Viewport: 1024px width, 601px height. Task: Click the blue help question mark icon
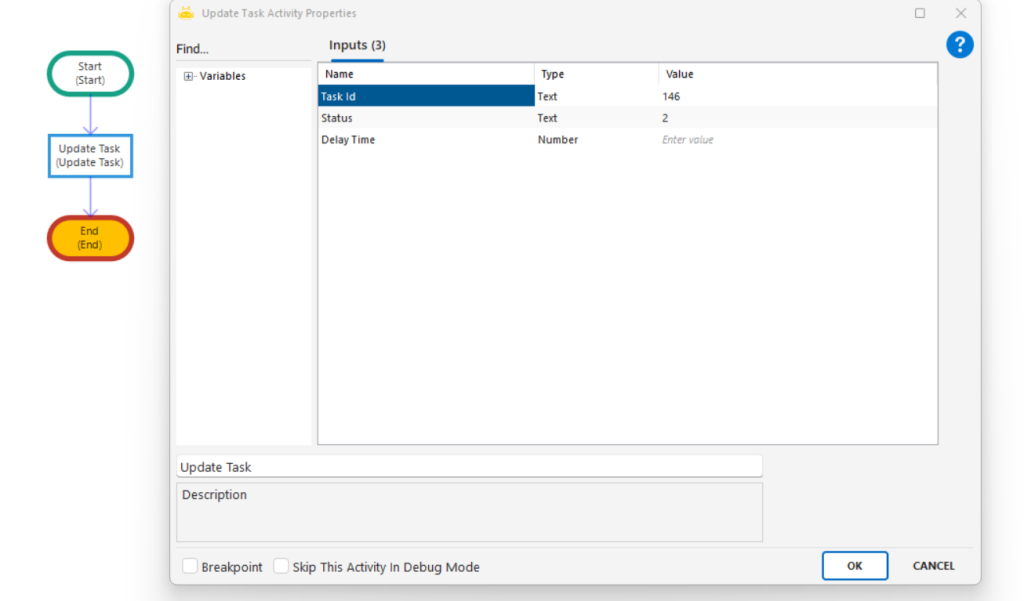(959, 44)
